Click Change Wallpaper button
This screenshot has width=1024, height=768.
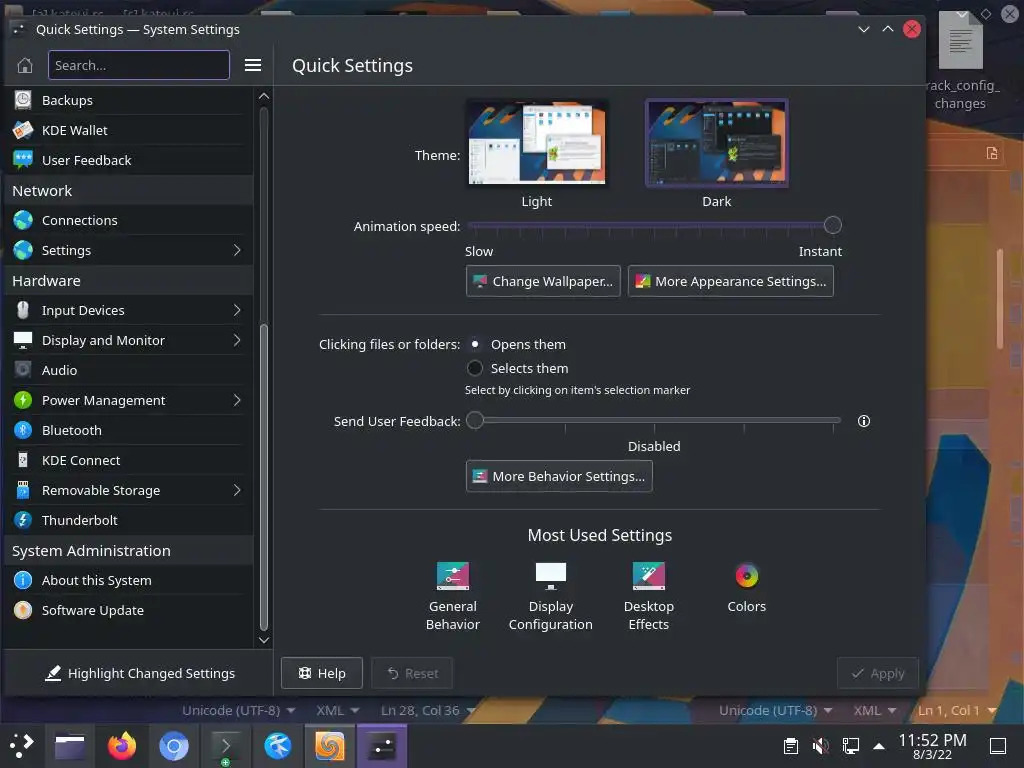(x=543, y=281)
